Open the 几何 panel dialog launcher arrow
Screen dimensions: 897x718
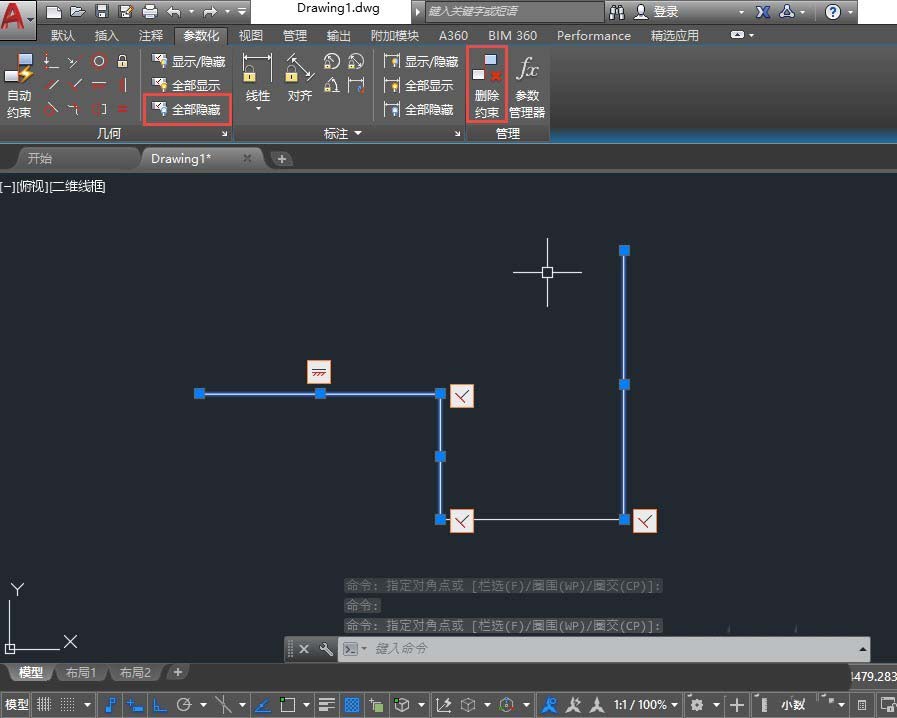point(224,133)
